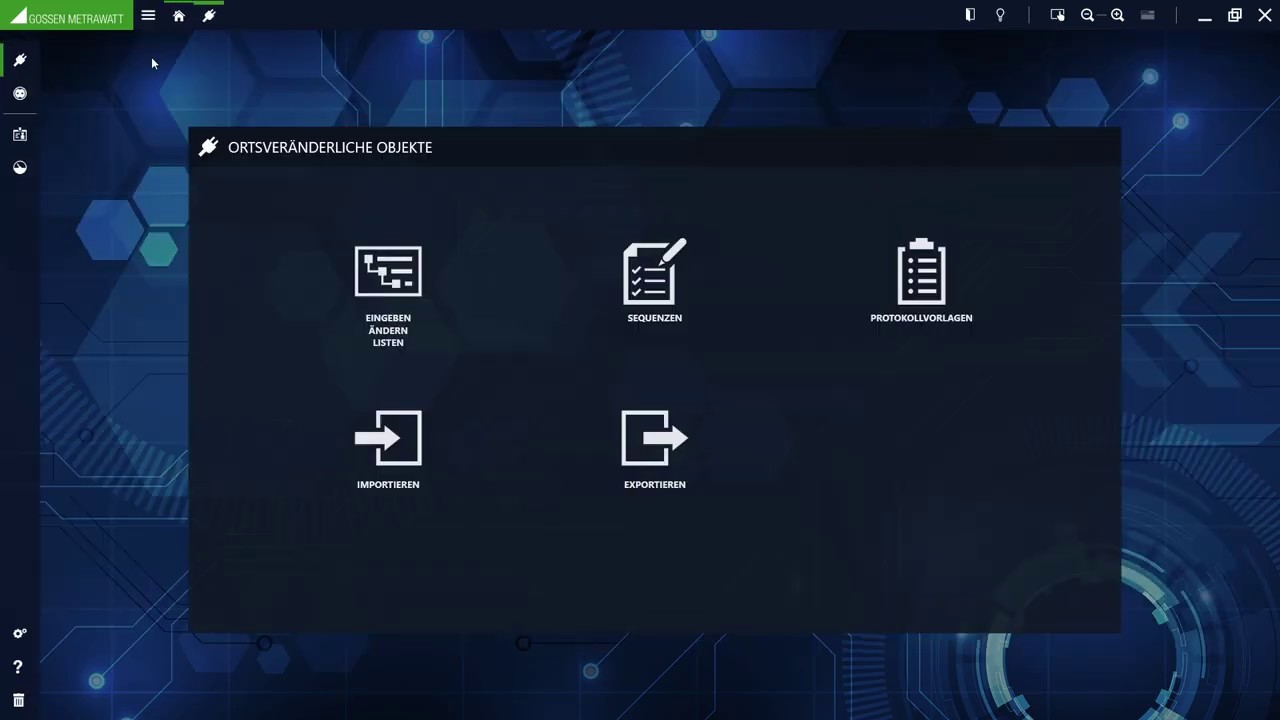Select the plug tab icon in the top bar

[x=209, y=15]
